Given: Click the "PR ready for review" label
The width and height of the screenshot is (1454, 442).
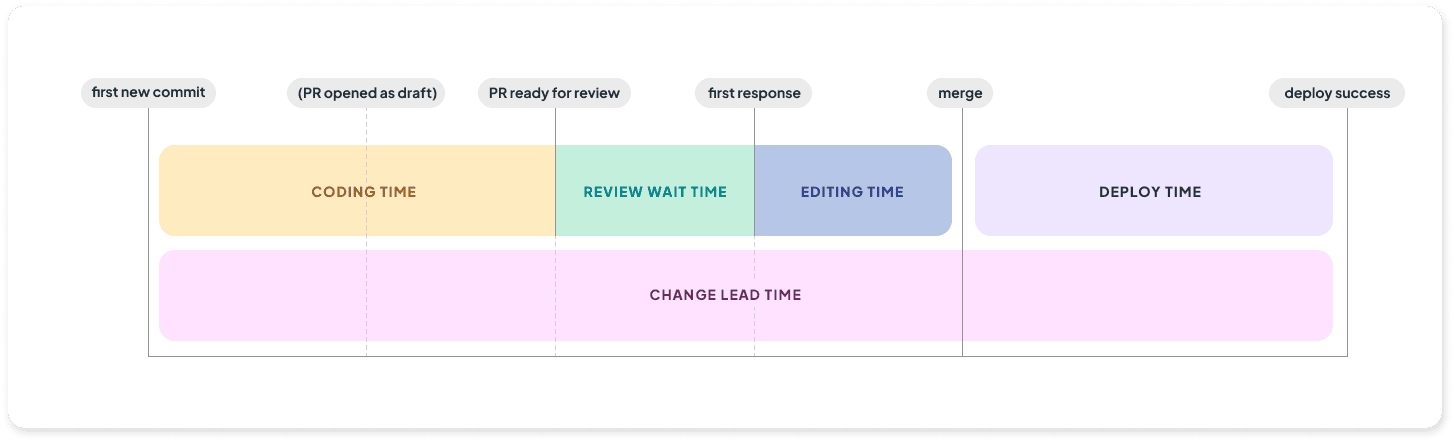Looking at the screenshot, I should tap(554, 93).
